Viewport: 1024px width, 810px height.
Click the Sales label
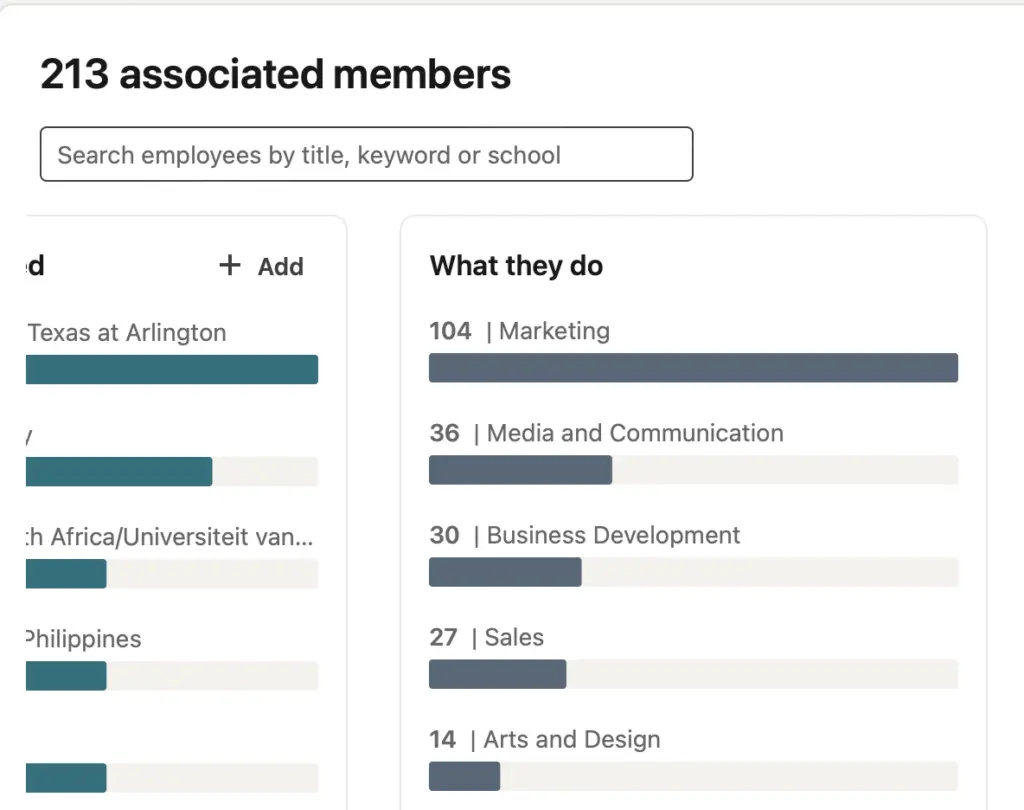(514, 637)
